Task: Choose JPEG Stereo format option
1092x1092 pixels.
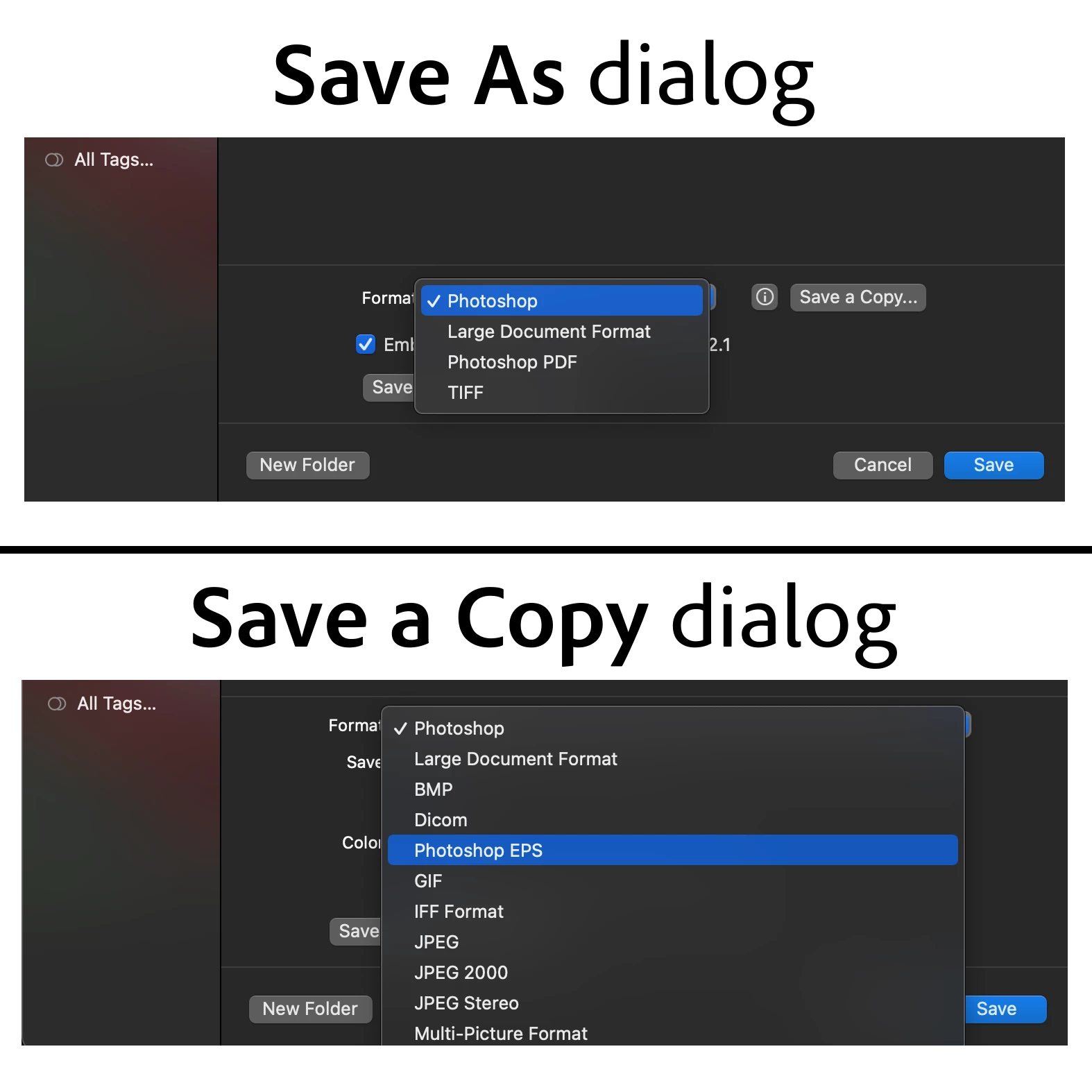Action: point(673,1003)
